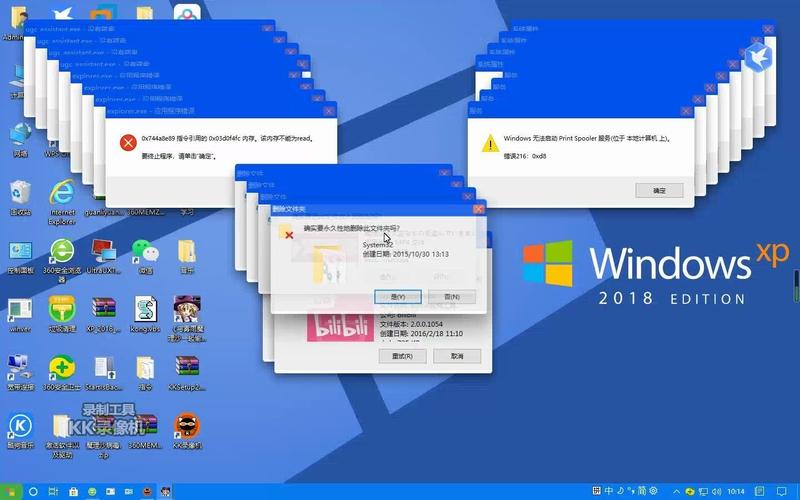Image resolution: width=800 pixels, height=500 pixels.
Task: Open the Action Center notification icon
Action: point(781,492)
